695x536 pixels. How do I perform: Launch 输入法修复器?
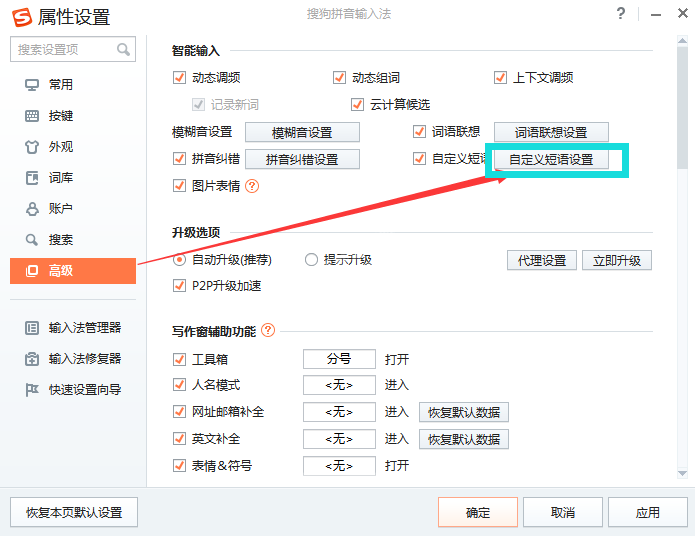pos(73,359)
